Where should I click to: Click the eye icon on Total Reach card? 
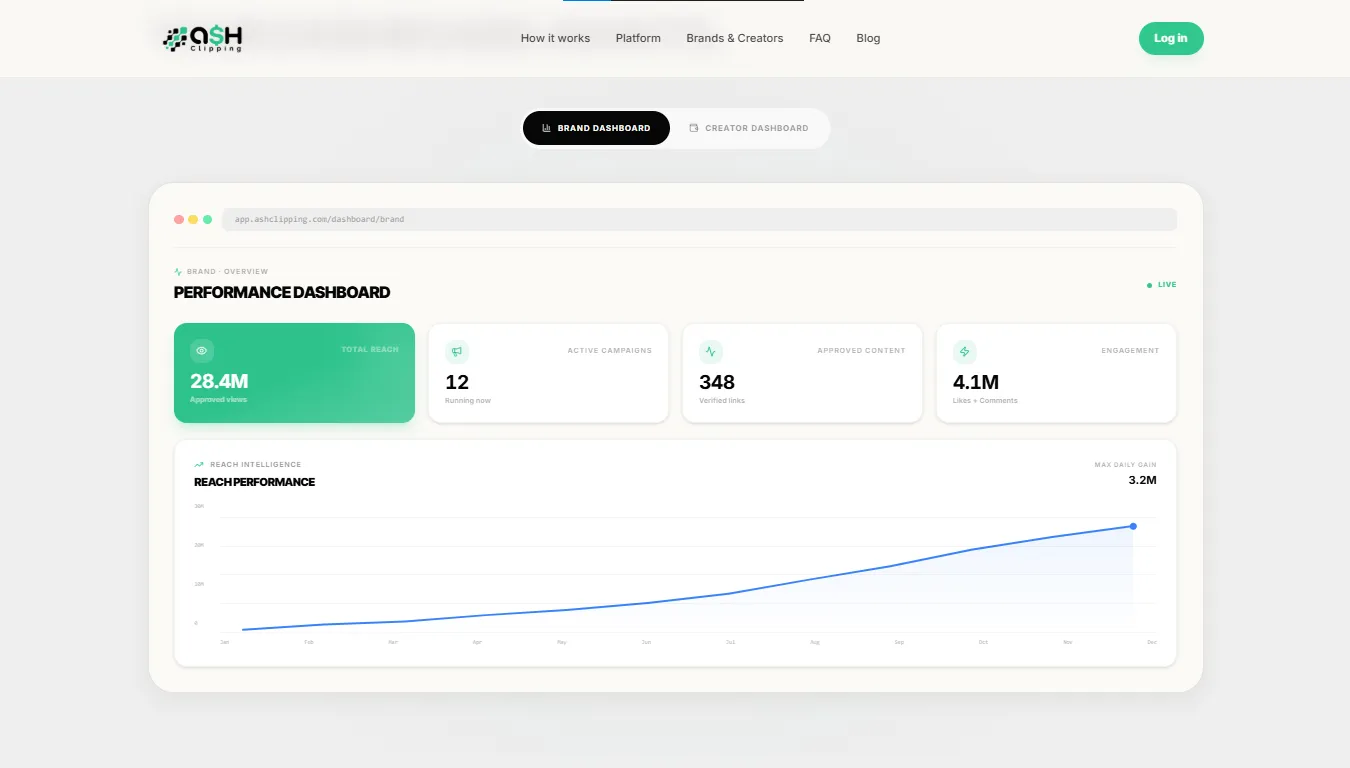tap(202, 351)
